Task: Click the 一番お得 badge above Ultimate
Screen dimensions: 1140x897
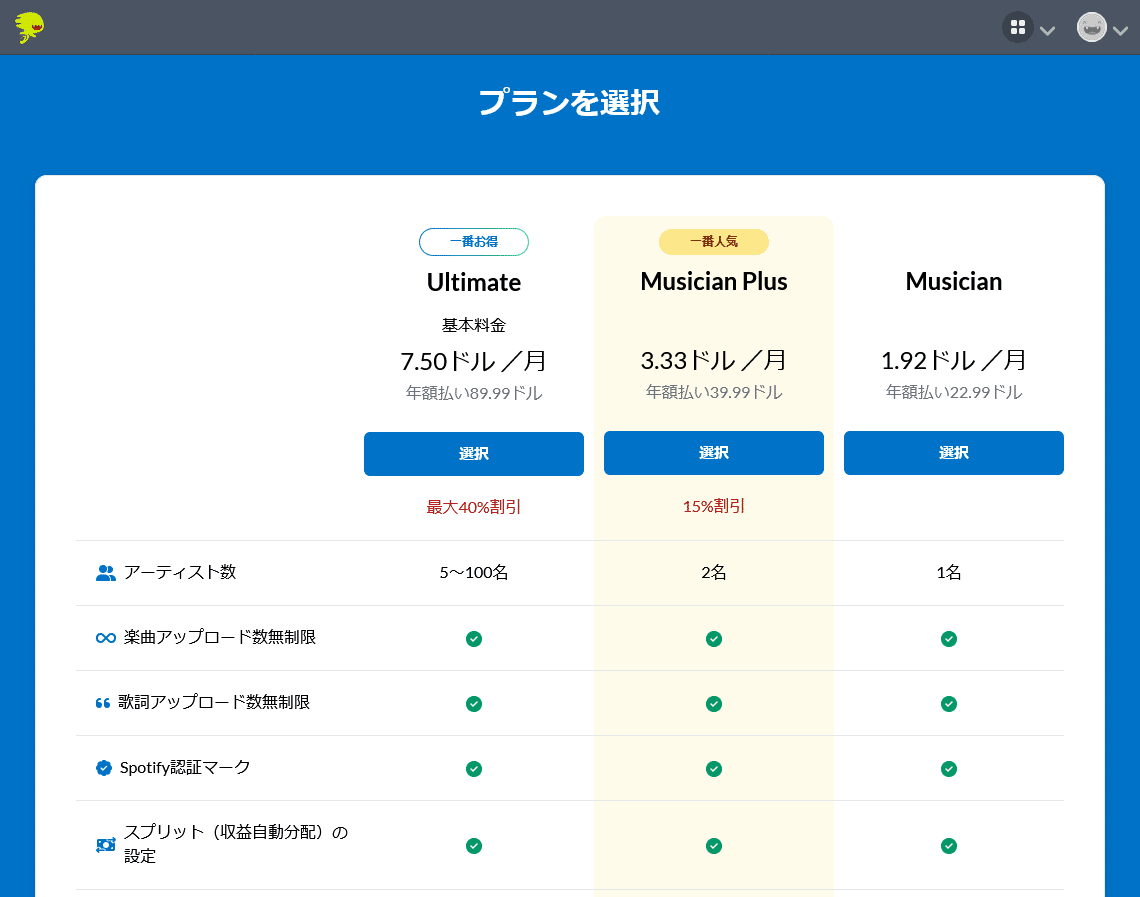Action: coord(473,241)
